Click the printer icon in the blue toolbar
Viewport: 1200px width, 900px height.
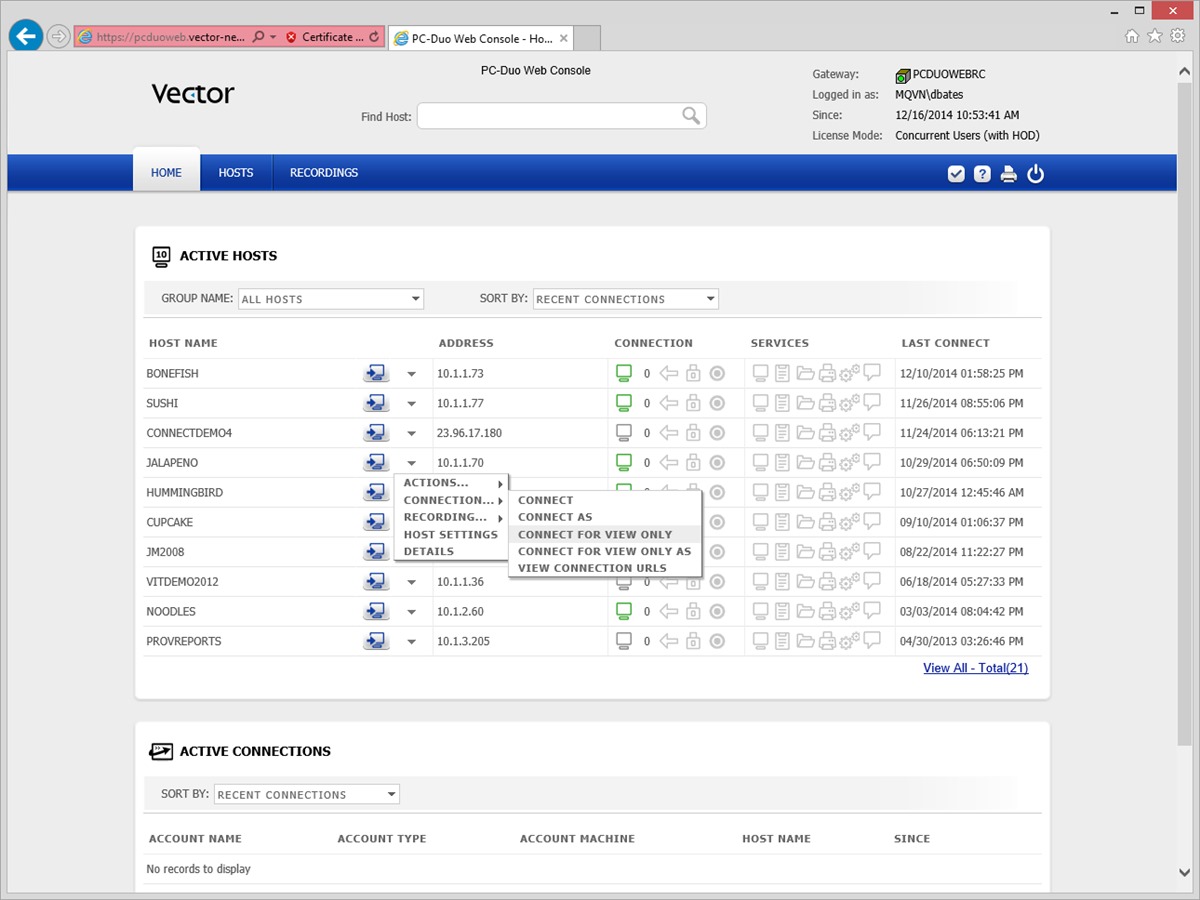[x=1008, y=174]
